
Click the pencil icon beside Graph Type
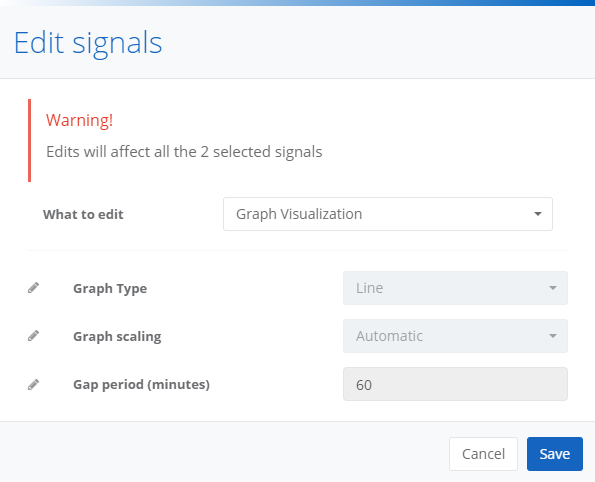click(x=33, y=288)
